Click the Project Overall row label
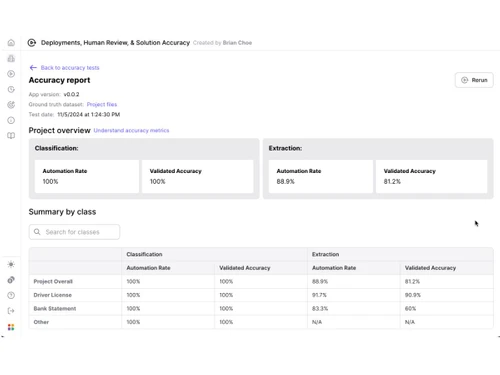The height and width of the screenshot is (375, 500). point(53,281)
